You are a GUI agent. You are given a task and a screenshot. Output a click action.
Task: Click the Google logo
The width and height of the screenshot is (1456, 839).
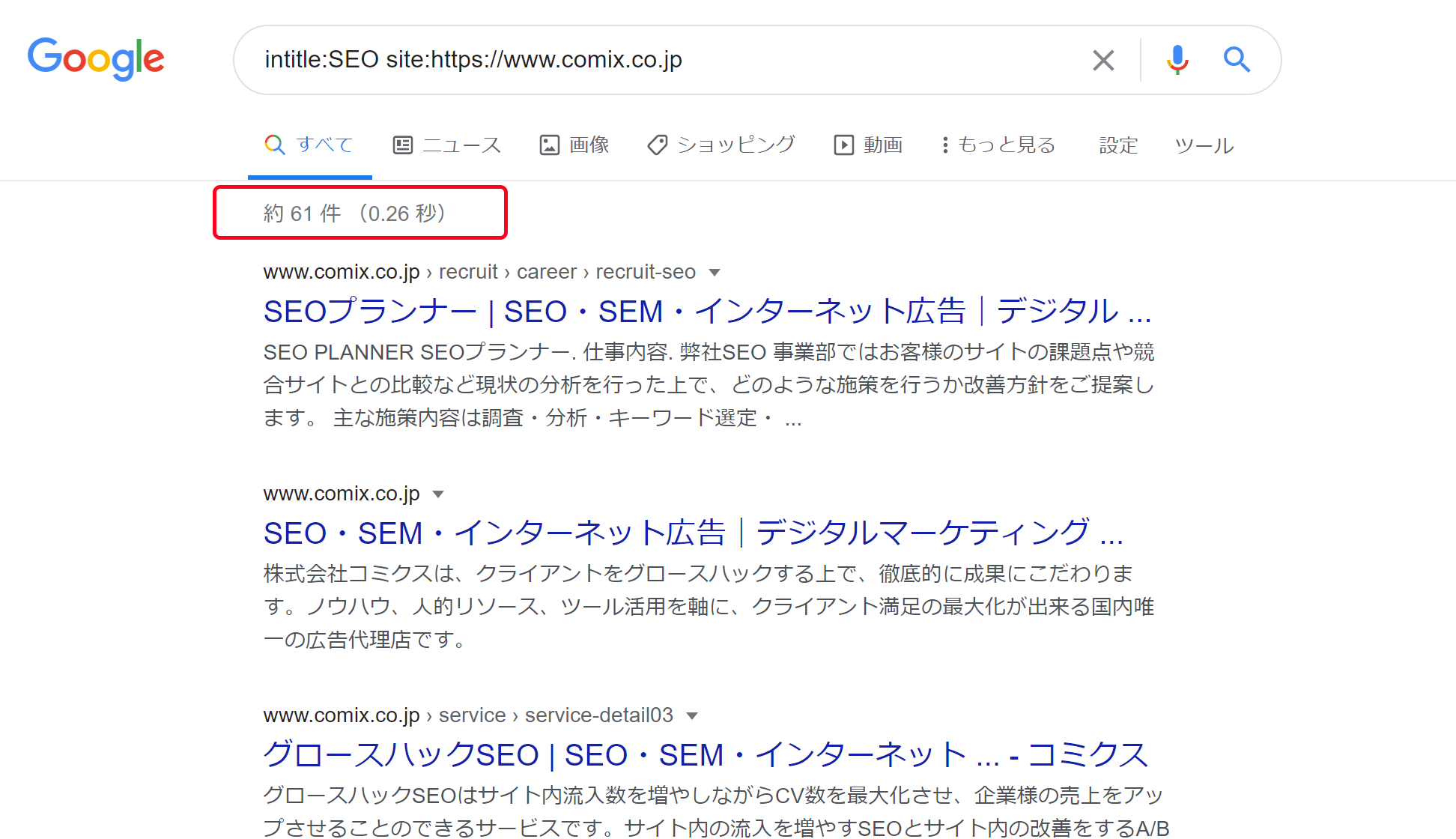pos(96,58)
